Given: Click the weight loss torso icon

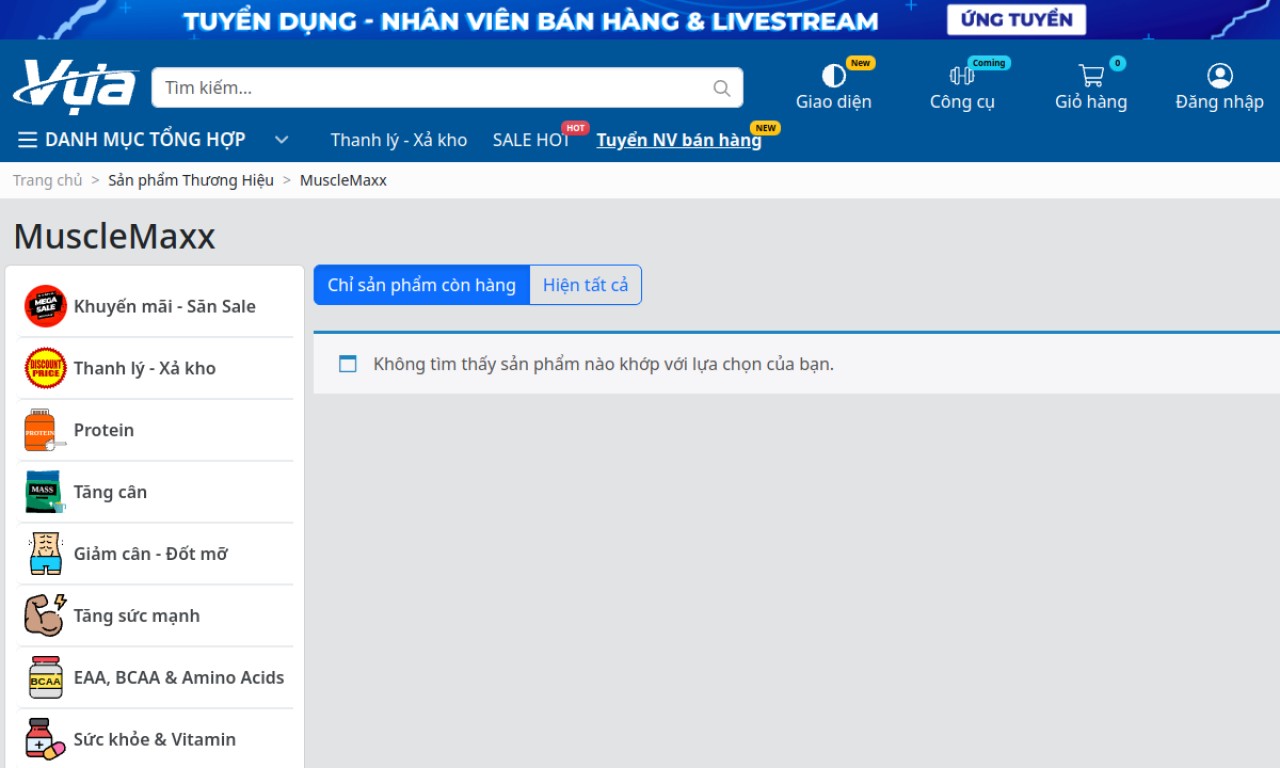Looking at the screenshot, I should [45, 554].
